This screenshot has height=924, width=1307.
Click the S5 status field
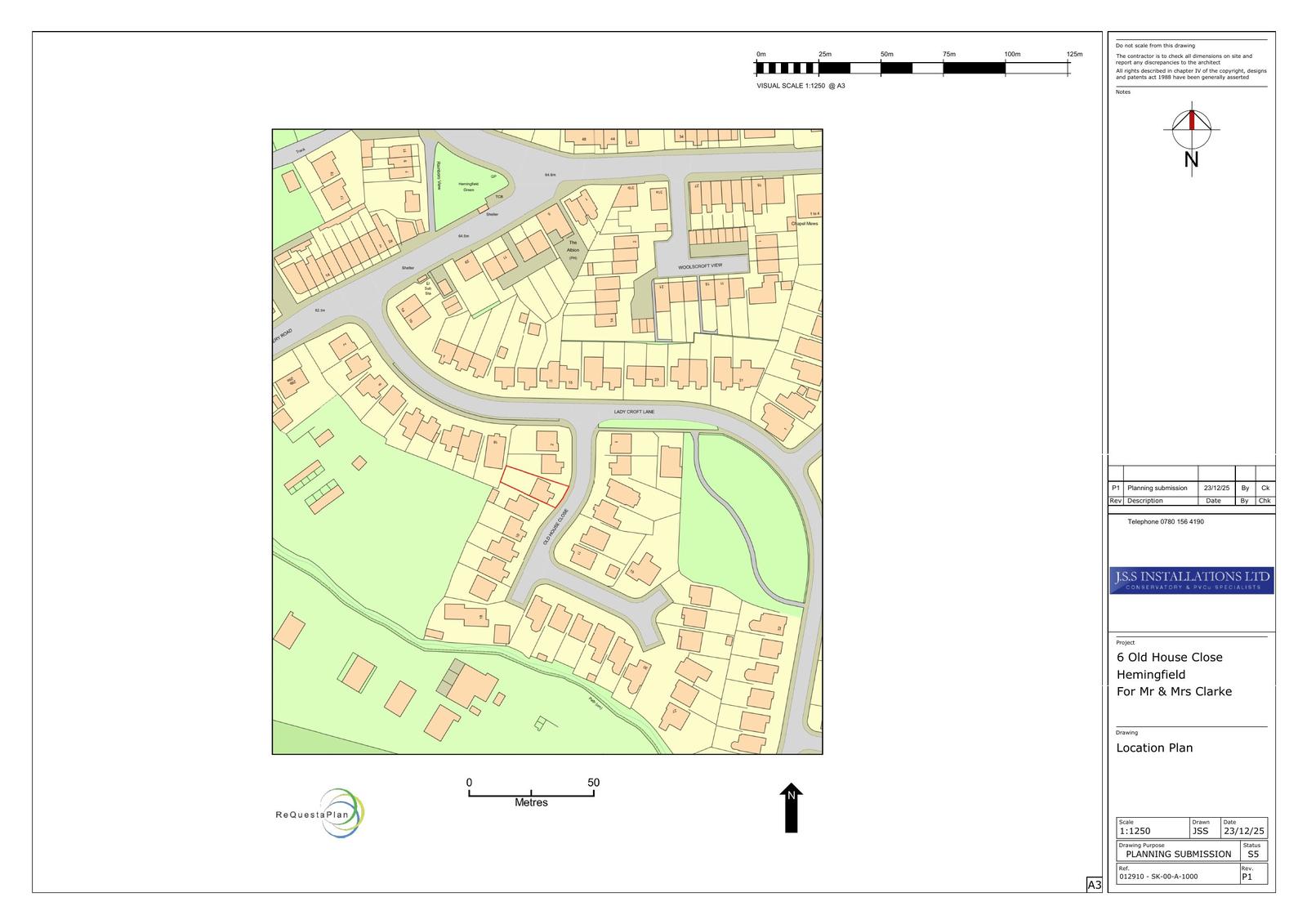(1253, 854)
